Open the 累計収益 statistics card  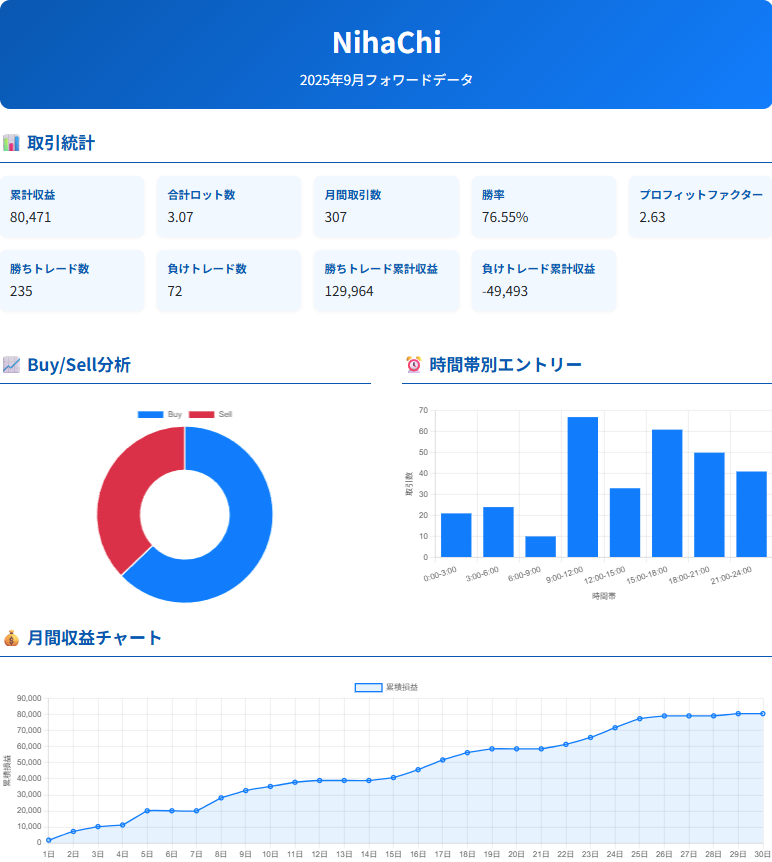72,207
